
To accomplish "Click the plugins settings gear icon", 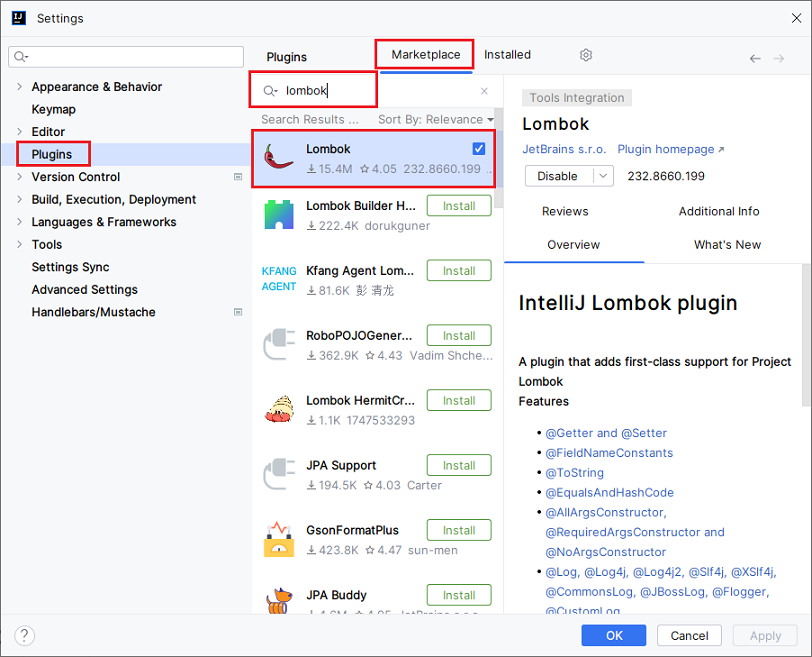I will point(586,55).
